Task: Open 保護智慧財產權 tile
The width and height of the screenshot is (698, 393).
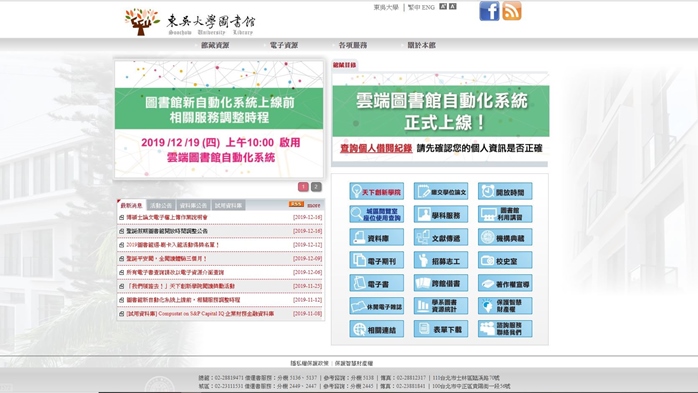Action: (x=505, y=306)
